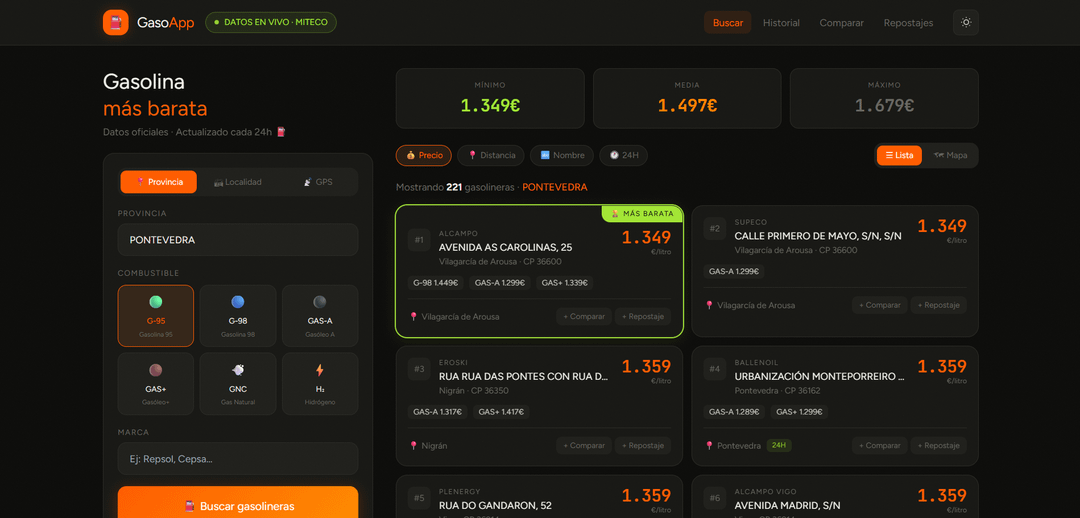Switch to the Localidad search tab
1080x518 pixels.
[238, 182]
